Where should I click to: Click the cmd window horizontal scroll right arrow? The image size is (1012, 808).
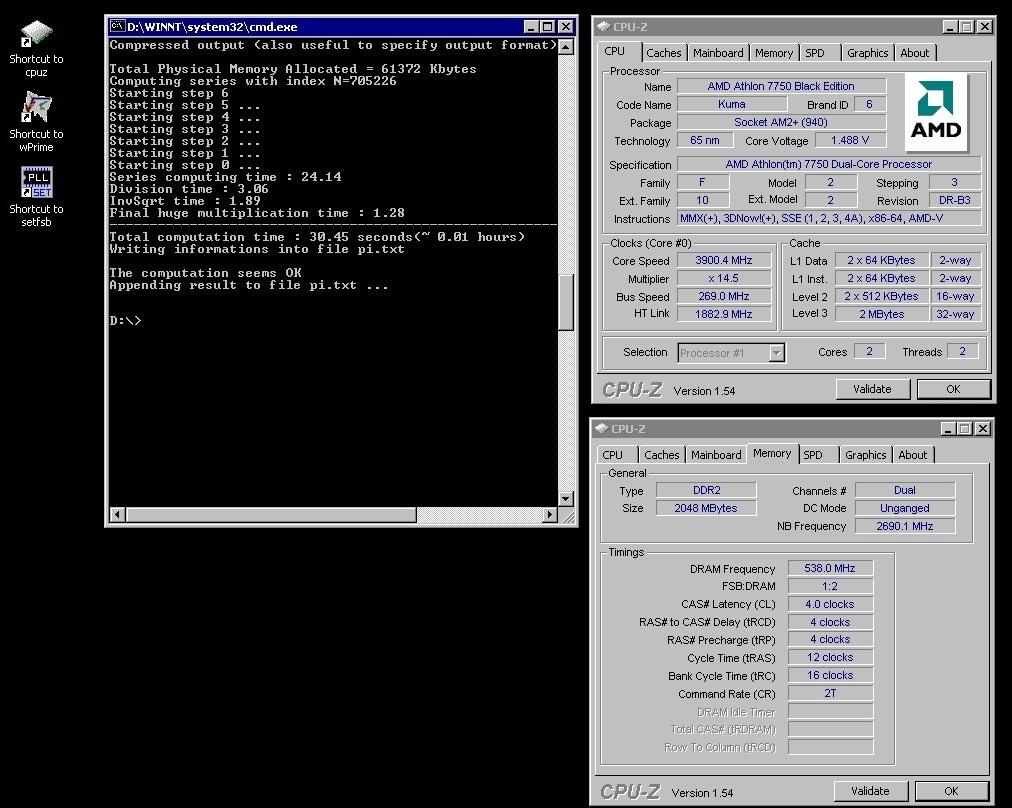point(549,514)
